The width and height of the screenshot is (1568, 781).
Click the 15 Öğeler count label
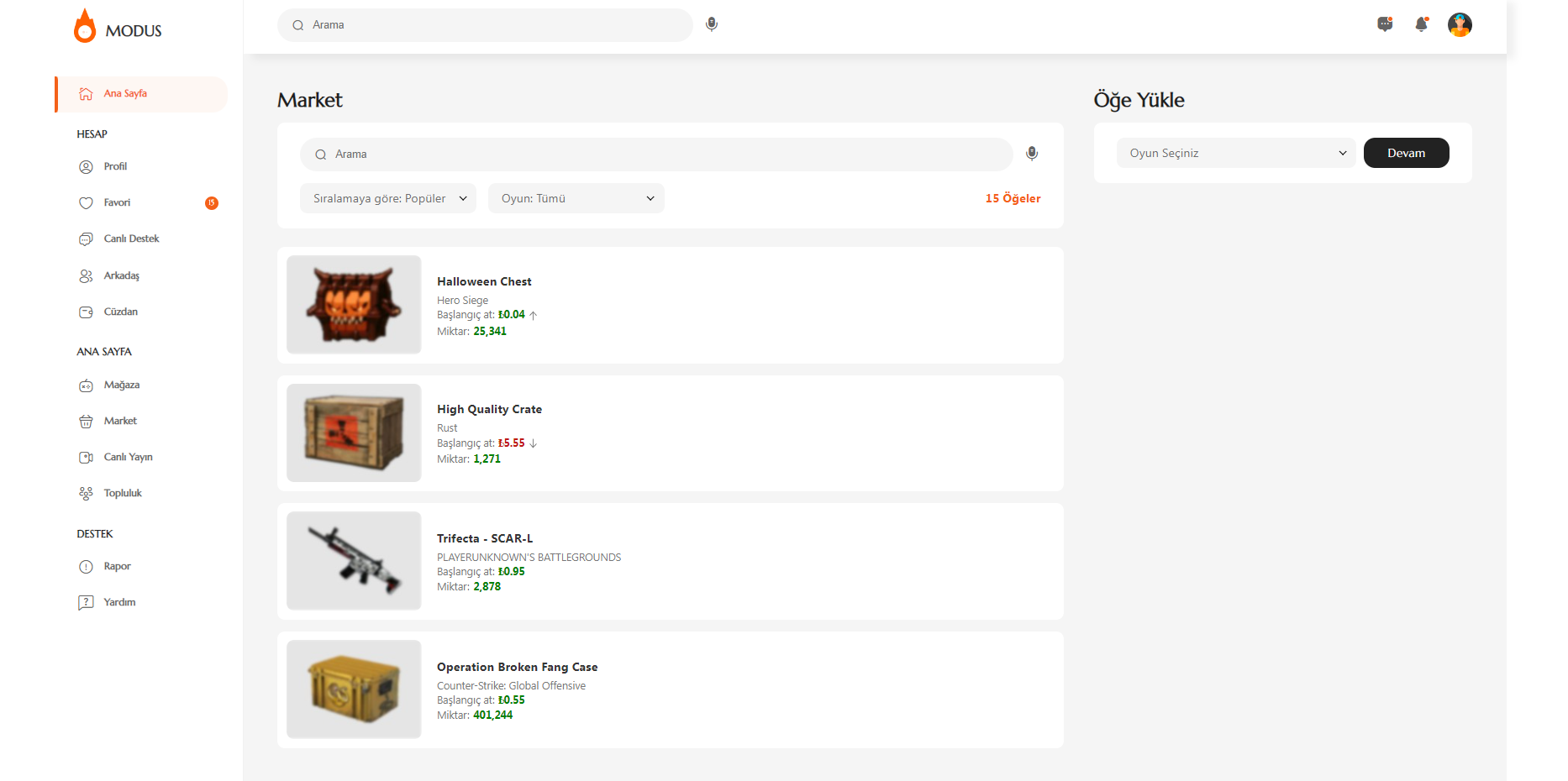pos(1013,198)
